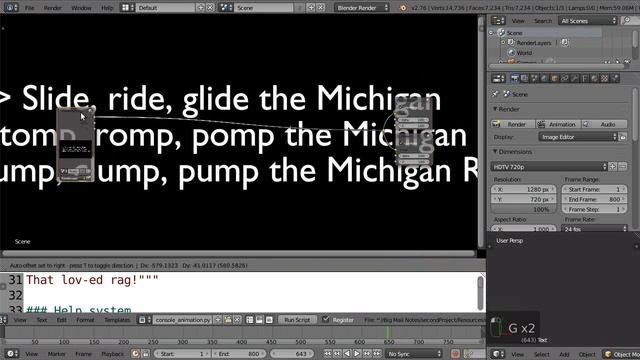The image size is (640, 360).
Task: Add a new screen layout next to Default
Action: (x=200, y=7)
